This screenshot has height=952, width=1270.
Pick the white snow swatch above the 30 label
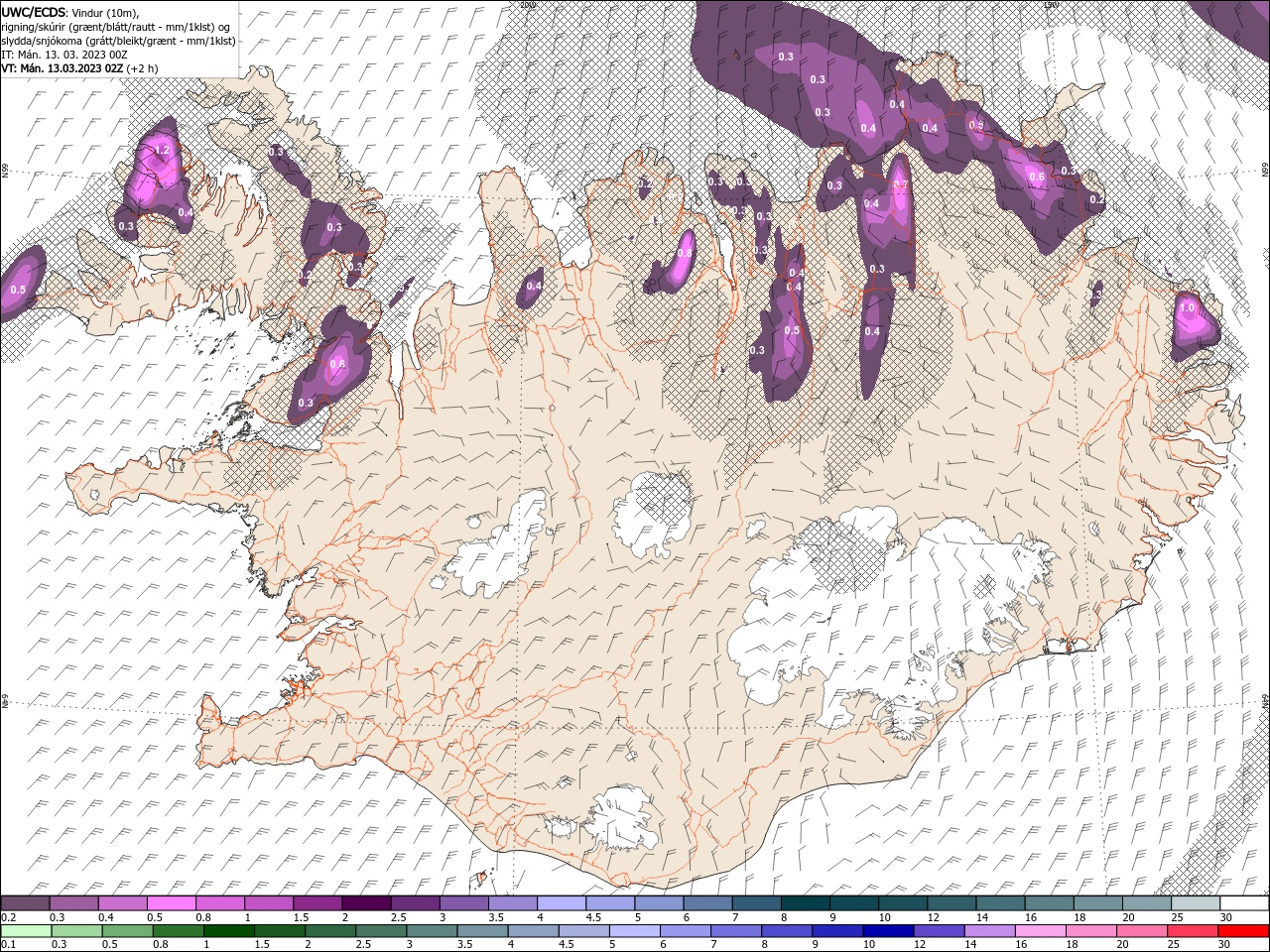1245,903
